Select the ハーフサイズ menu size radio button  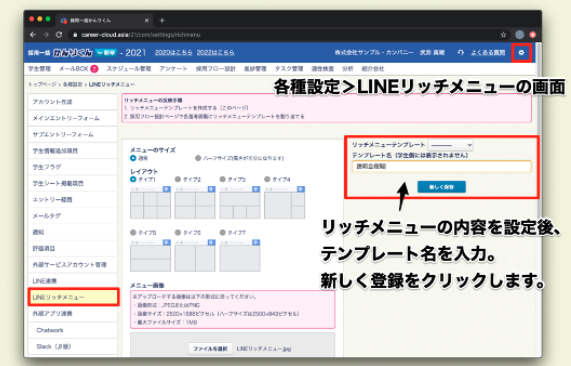coord(198,158)
